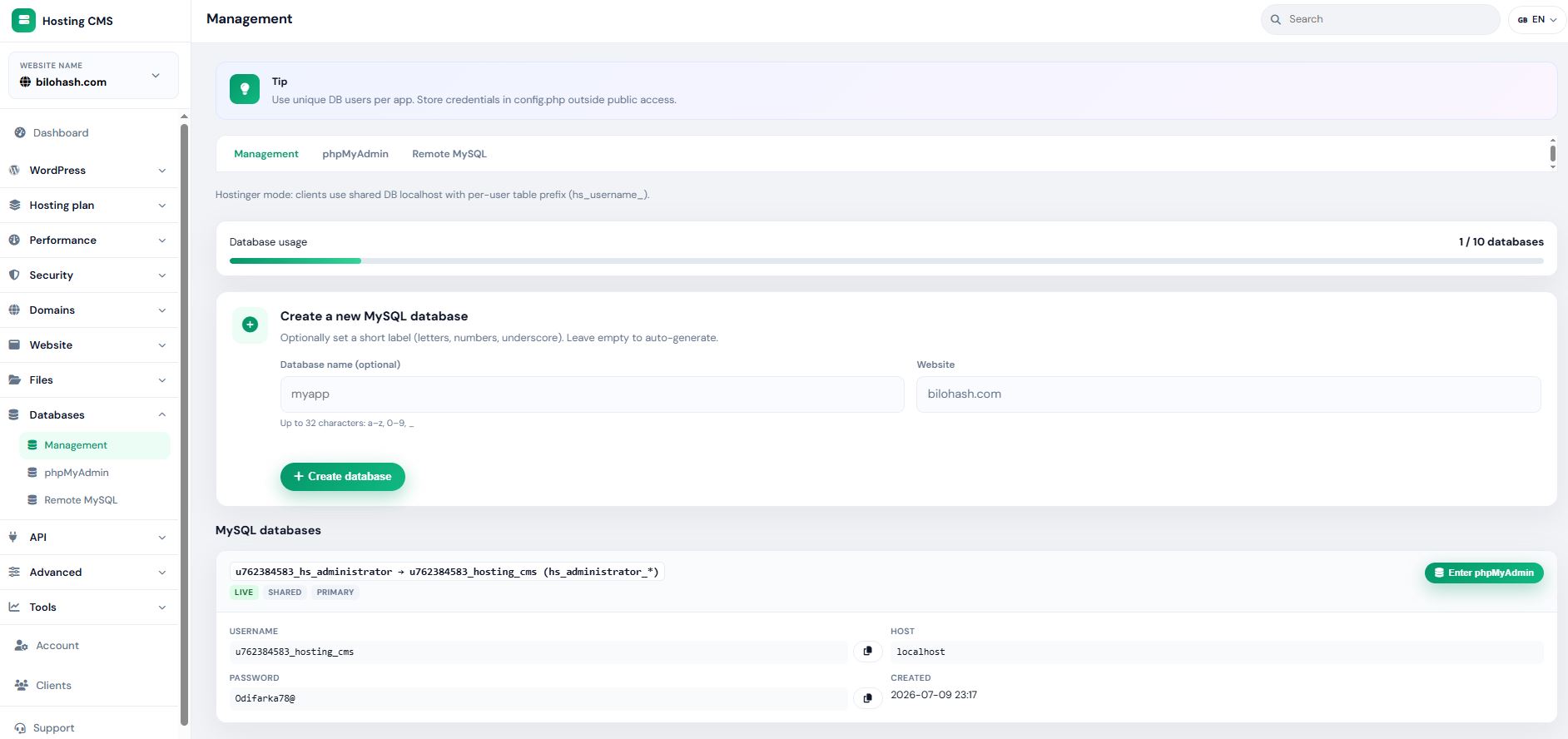Viewport: 1568px width, 739px height.
Task: Click the Clients people icon
Action: pyautogui.click(x=22, y=685)
